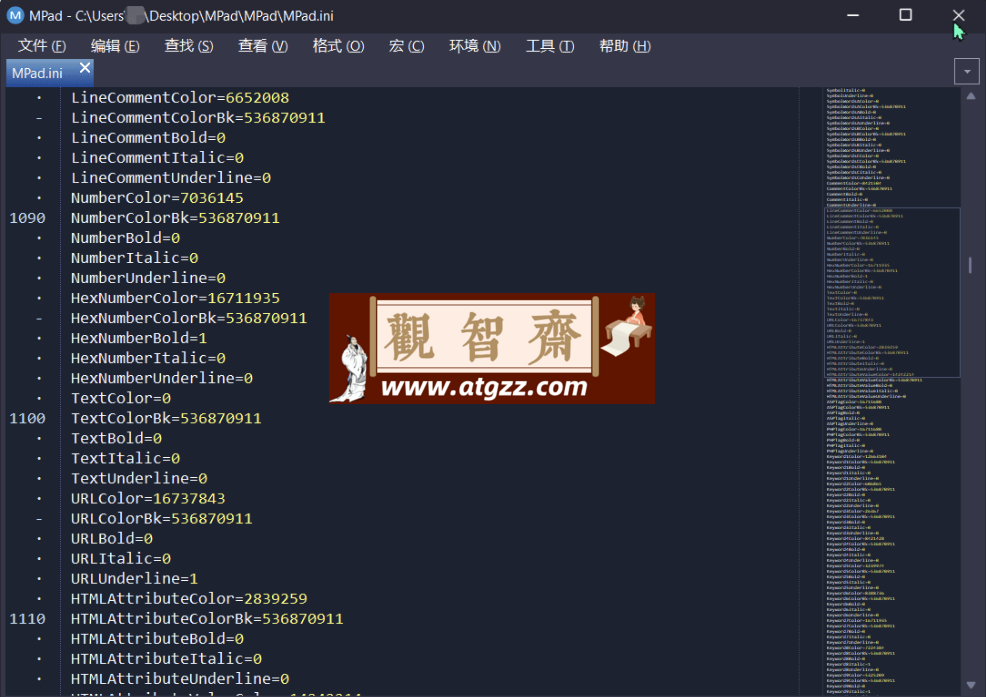
Task: Click the URLUnderline=1 line
Action: tap(135, 579)
